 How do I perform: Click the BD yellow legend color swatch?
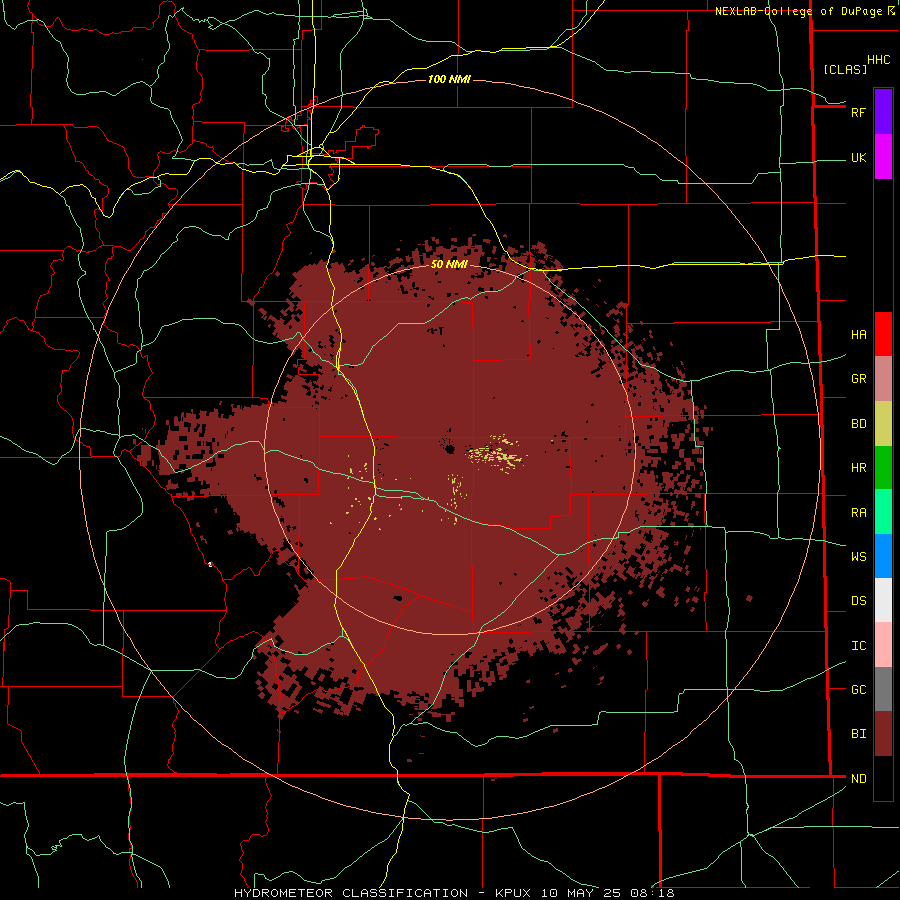[x=883, y=424]
